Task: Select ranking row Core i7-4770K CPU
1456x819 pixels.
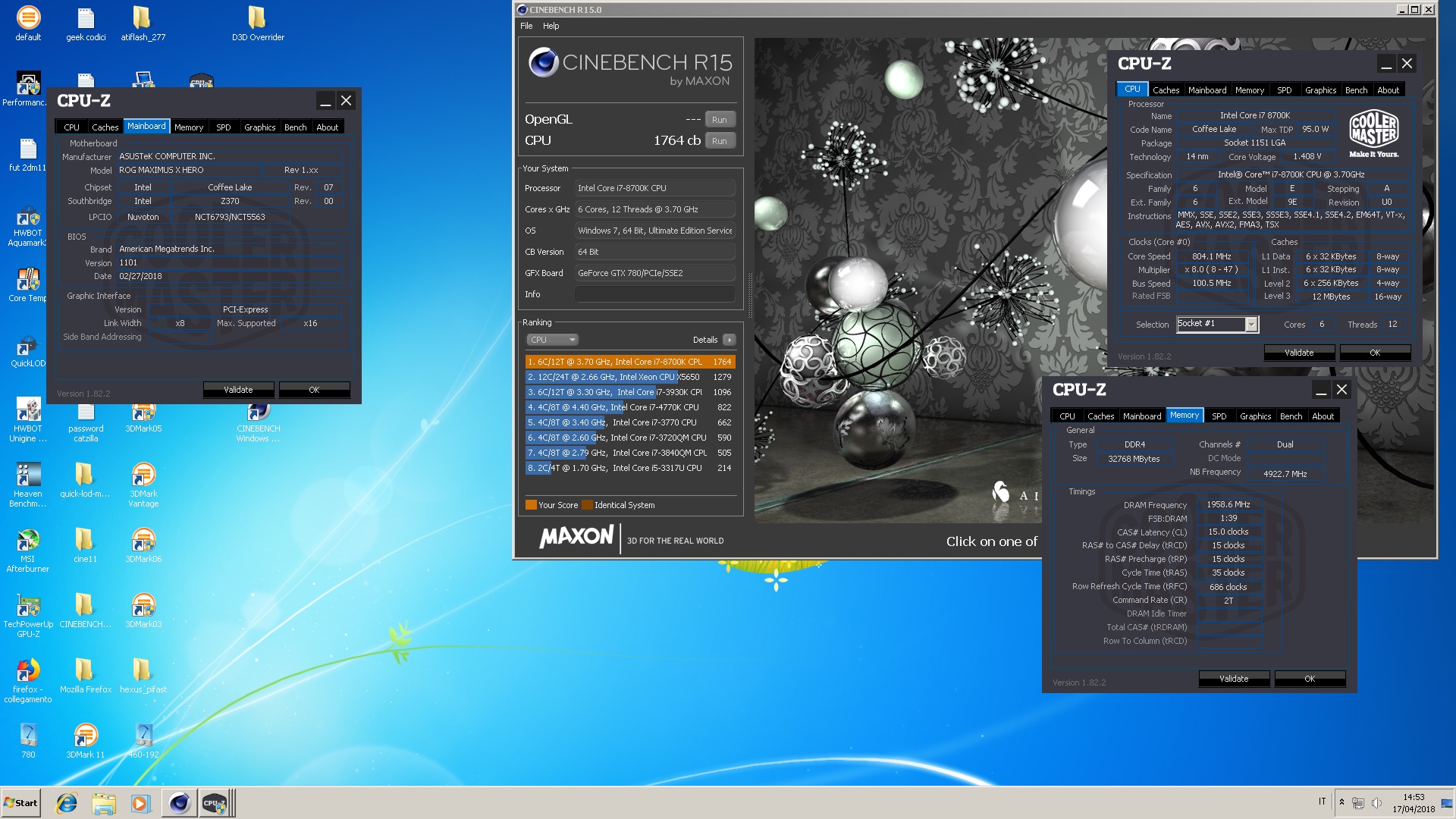Action: click(x=630, y=407)
